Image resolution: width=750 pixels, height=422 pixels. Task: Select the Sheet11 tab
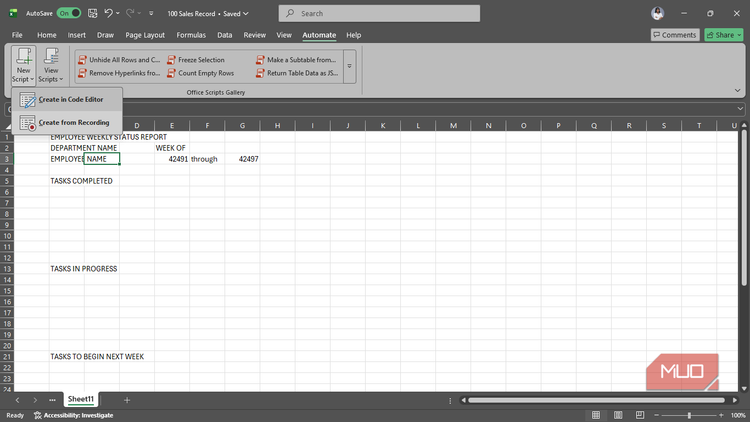pyautogui.click(x=81, y=399)
